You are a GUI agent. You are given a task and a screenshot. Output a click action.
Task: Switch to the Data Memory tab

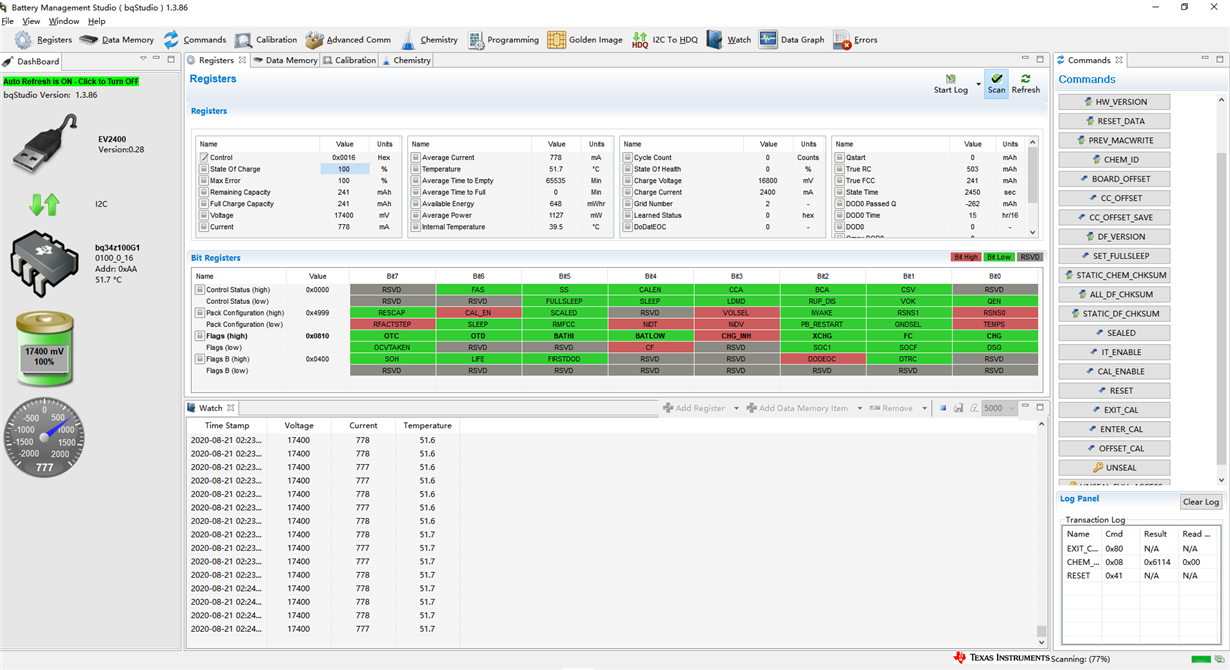coord(285,61)
